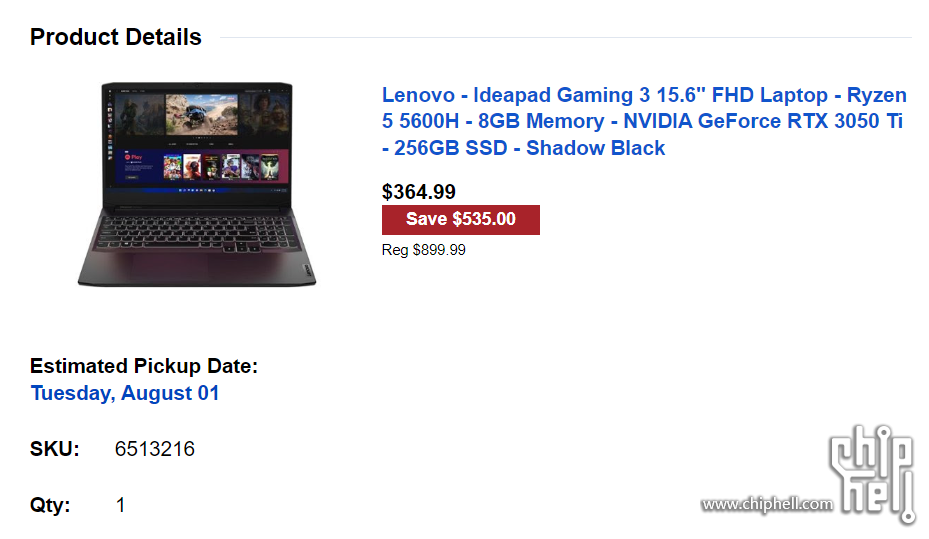Click the Estimated Pickup Date label

click(x=144, y=366)
